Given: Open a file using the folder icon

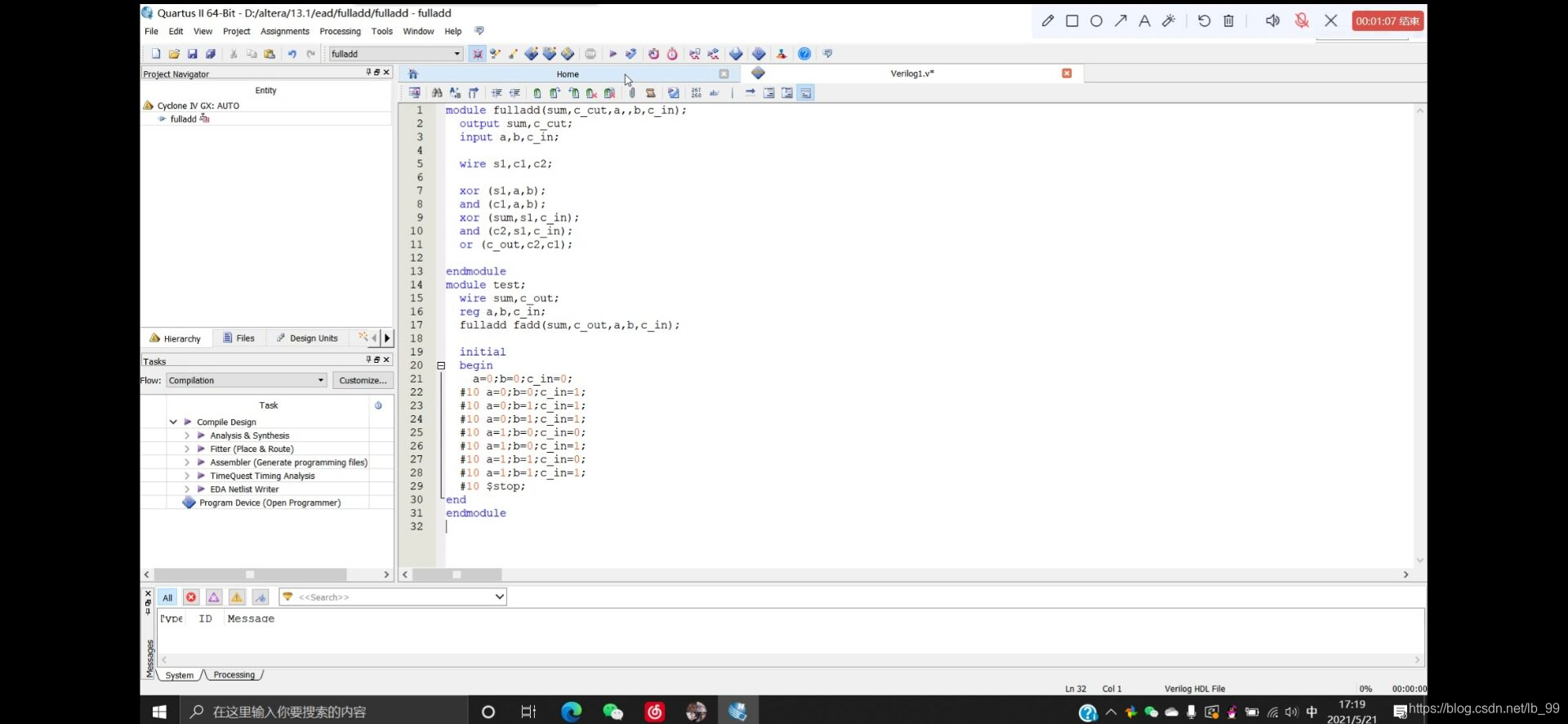Looking at the screenshot, I should point(174,54).
